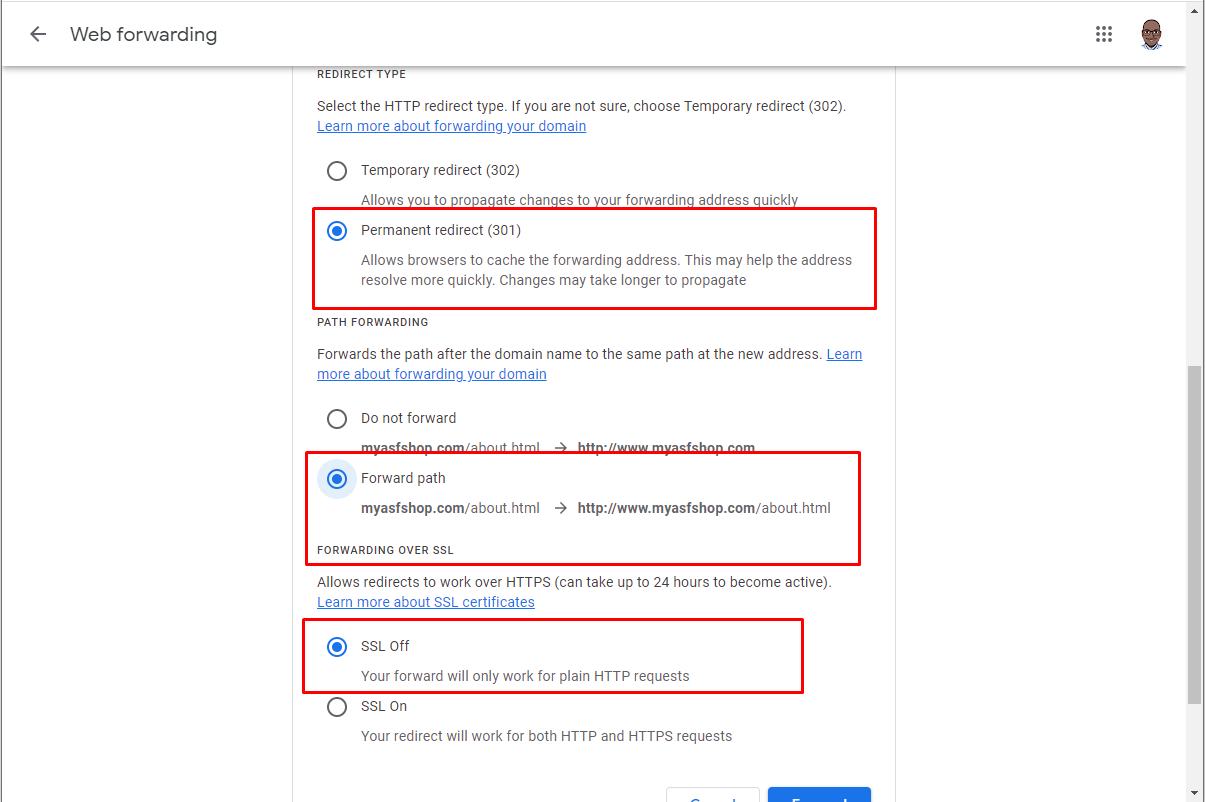Select SSL On radio button
Viewport: 1205px width, 802px height.
click(337, 707)
